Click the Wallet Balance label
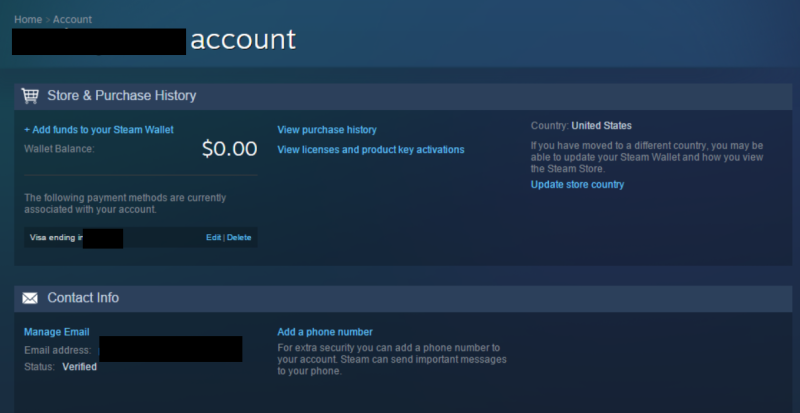The width and height of the screenshot is (800, 413). pos(59,149)
